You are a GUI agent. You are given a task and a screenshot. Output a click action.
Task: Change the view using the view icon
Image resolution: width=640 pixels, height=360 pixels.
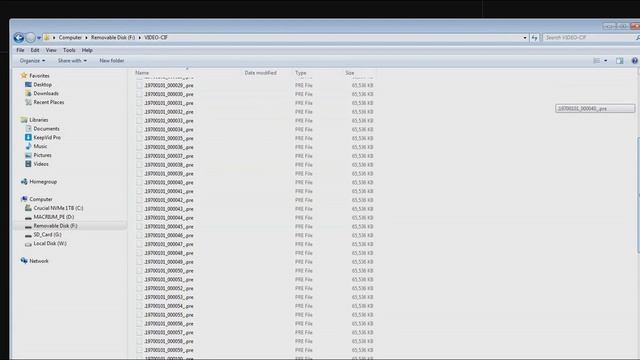pos(597,61)
